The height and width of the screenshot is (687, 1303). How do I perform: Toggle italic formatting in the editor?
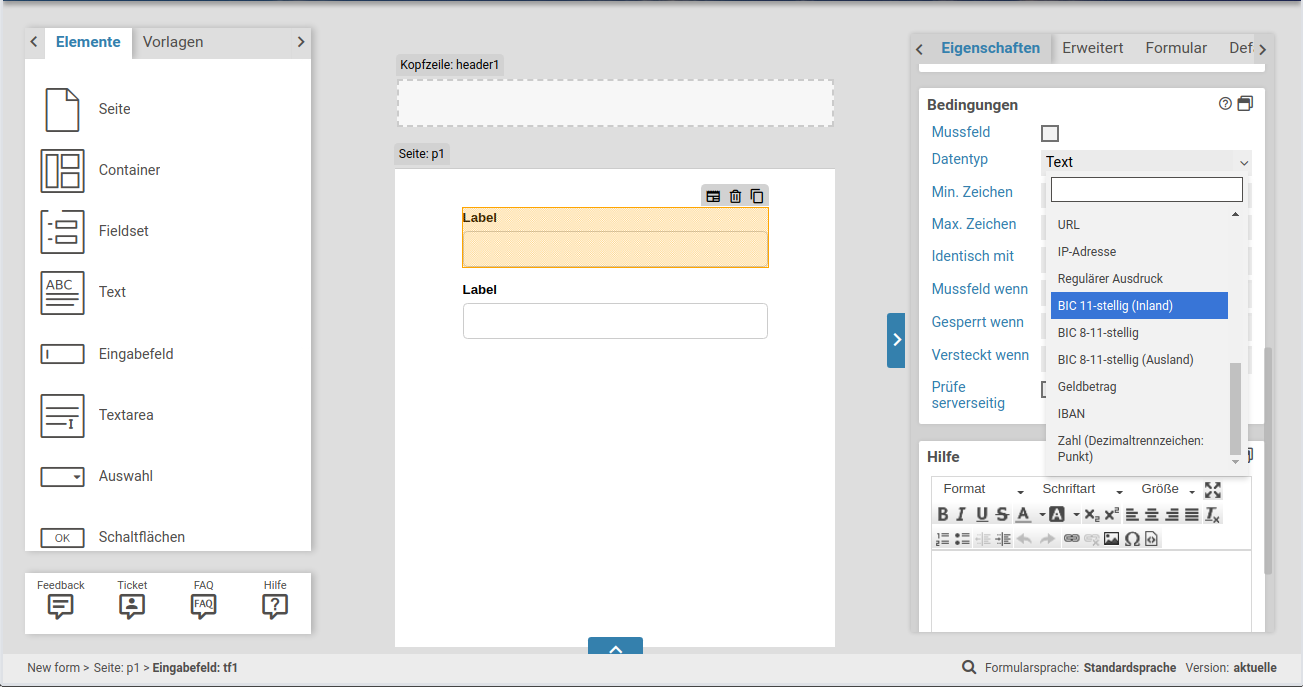click(961, 515)
